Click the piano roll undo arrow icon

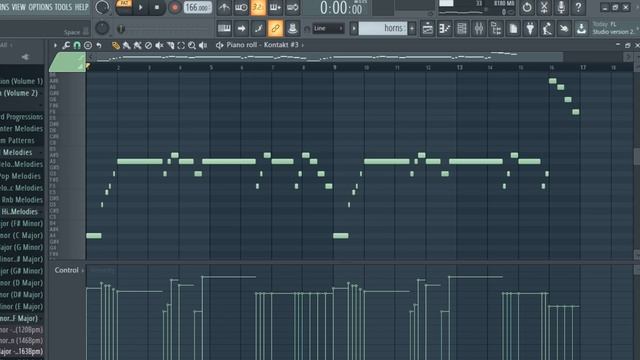[x=98, y=45]
